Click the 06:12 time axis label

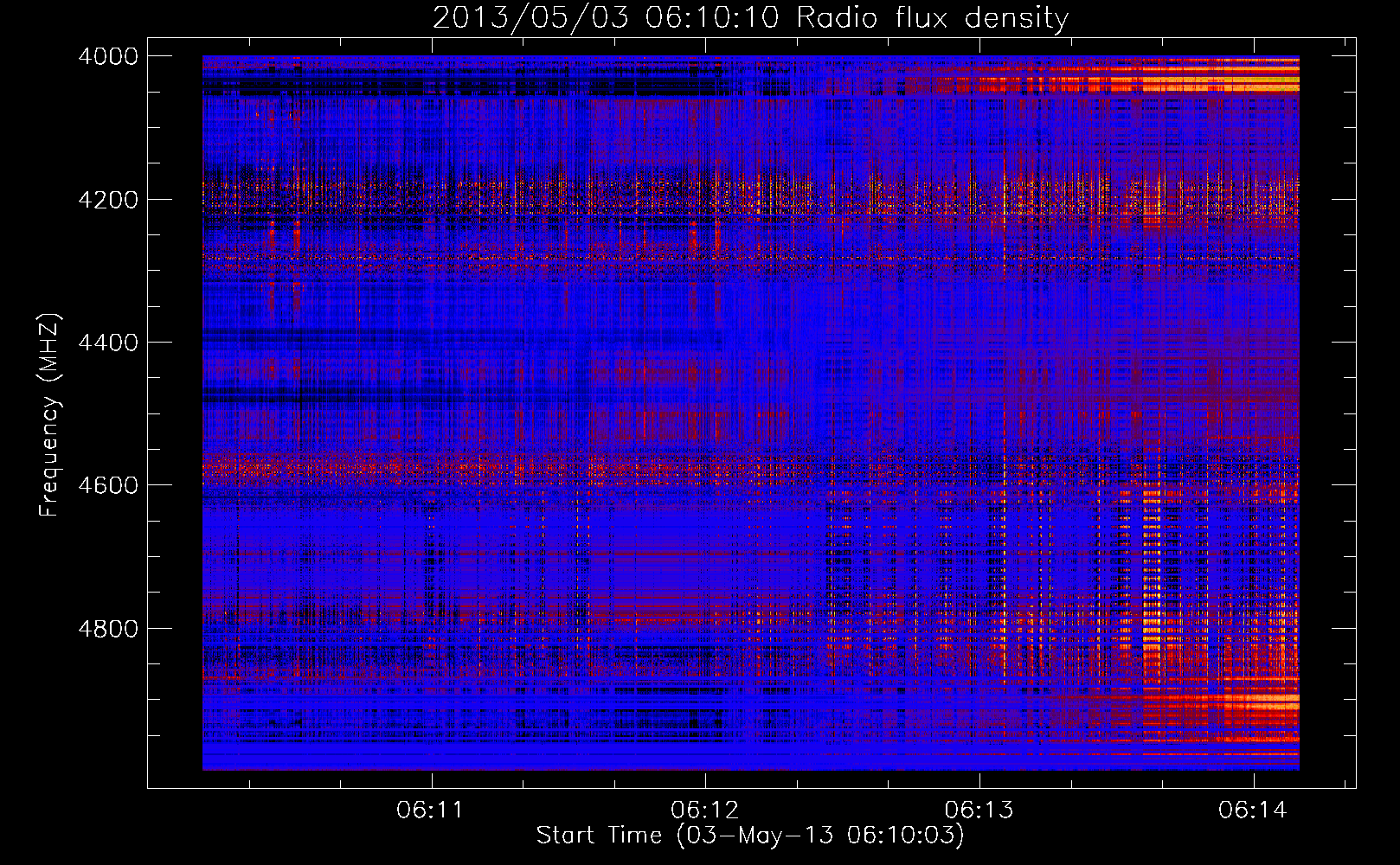tap(704, 811)
